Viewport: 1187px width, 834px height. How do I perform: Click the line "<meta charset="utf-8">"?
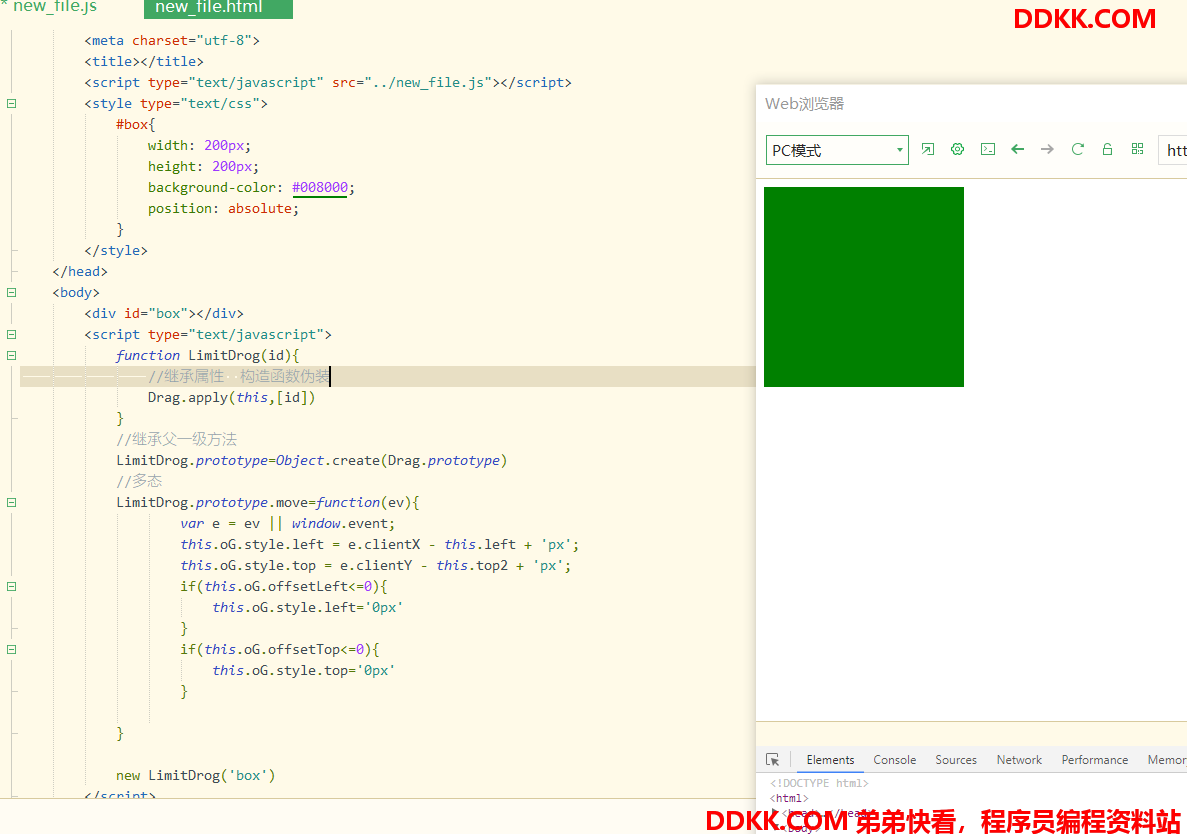pos(172,40)
